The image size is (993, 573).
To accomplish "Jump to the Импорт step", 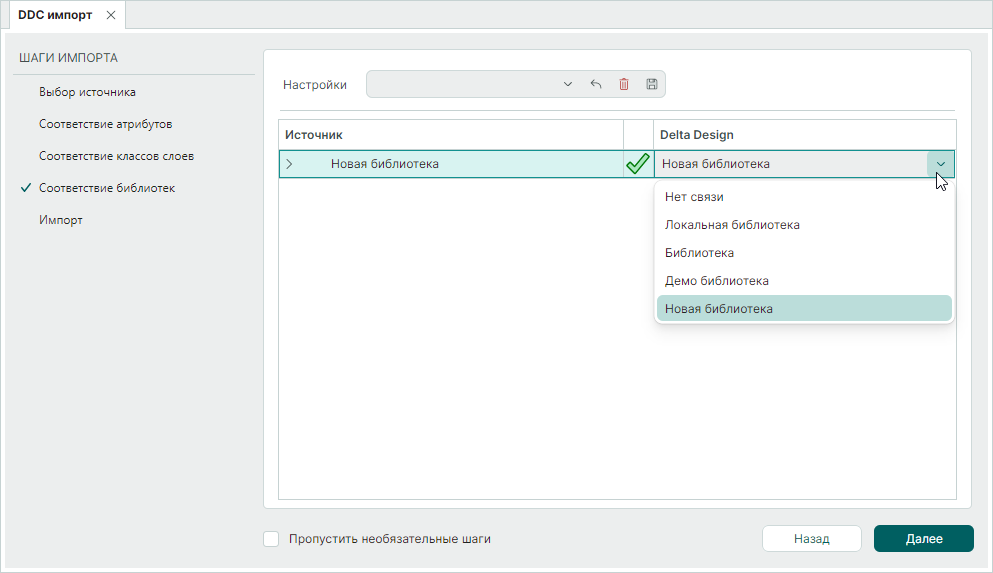I will coord(61,220).
